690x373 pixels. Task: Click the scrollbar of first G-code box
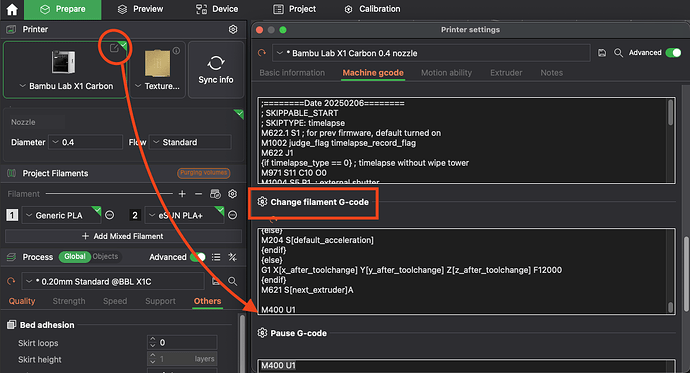pyautogui.click(x=671, y=113)
